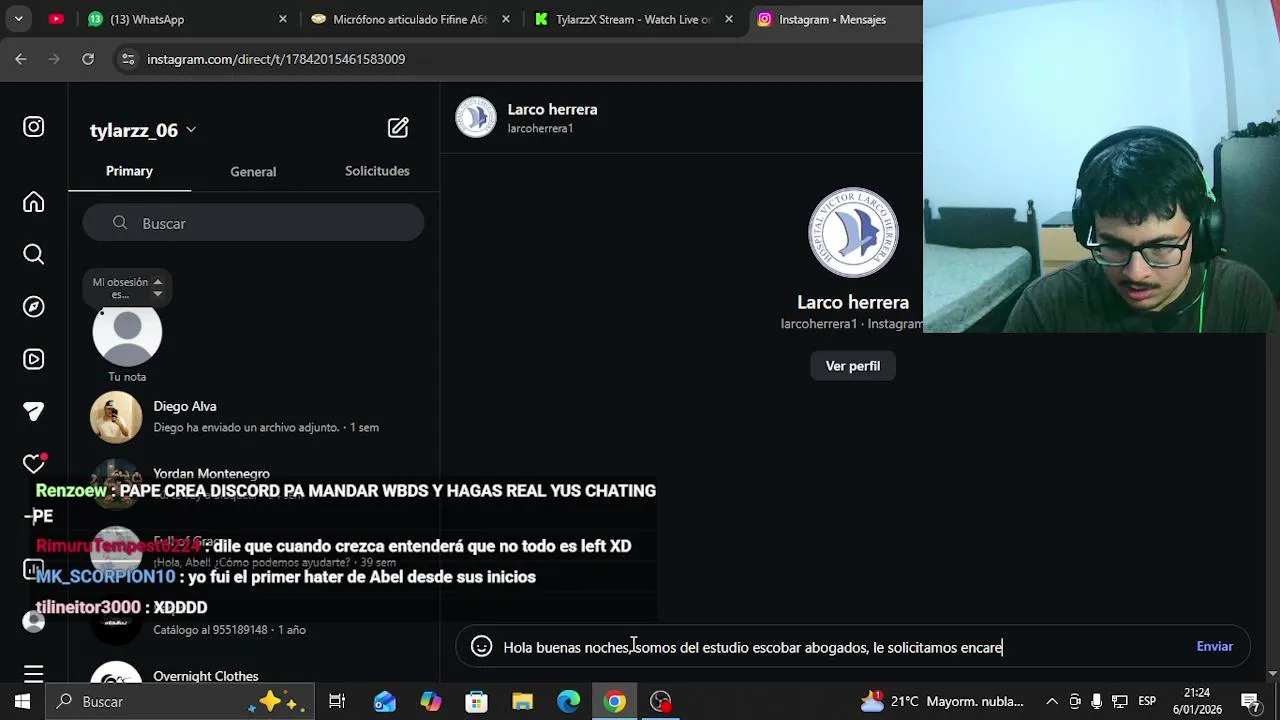The image size is (1280, 720).
Task: Close the TylarzzX Stream tab
Action: click(729, 19)
